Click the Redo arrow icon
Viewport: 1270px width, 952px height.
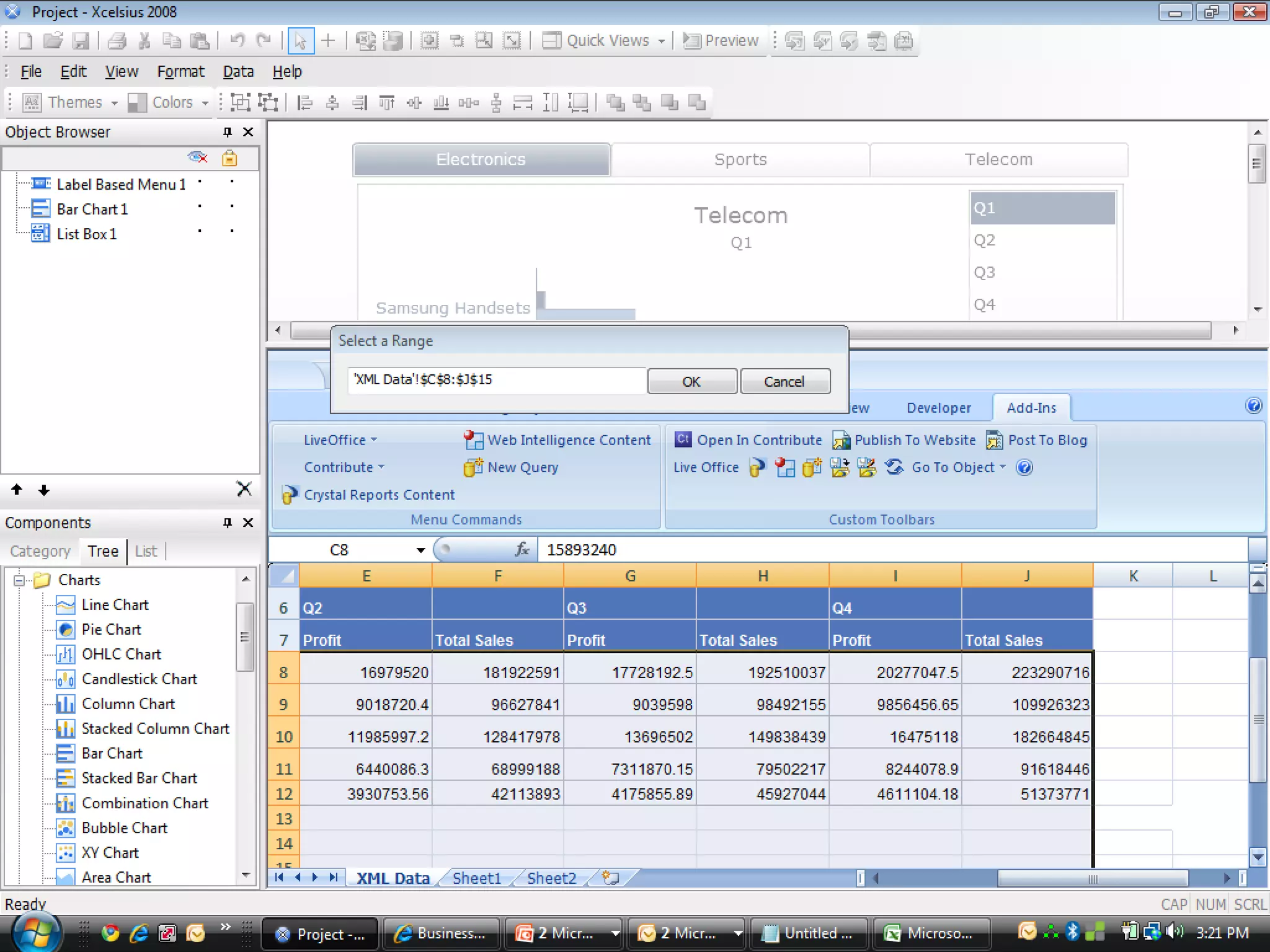tap(264, 41)
